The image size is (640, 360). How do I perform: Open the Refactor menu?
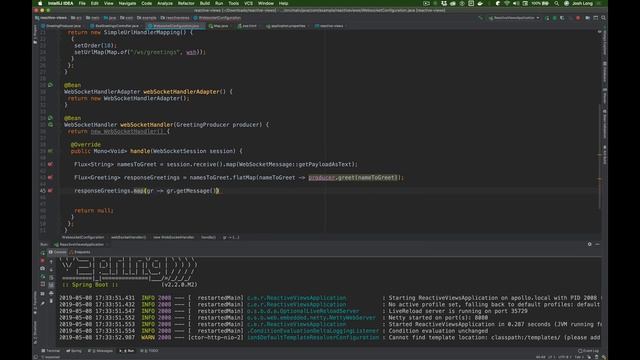coord(186,3)
